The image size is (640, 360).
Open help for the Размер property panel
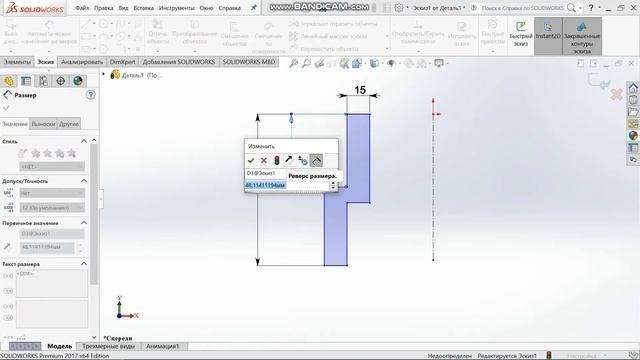91,95
